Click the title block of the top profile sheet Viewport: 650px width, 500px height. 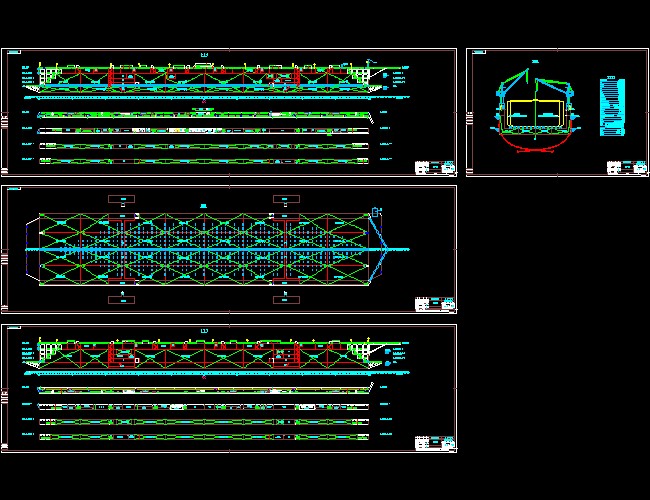tap(435, 167)
